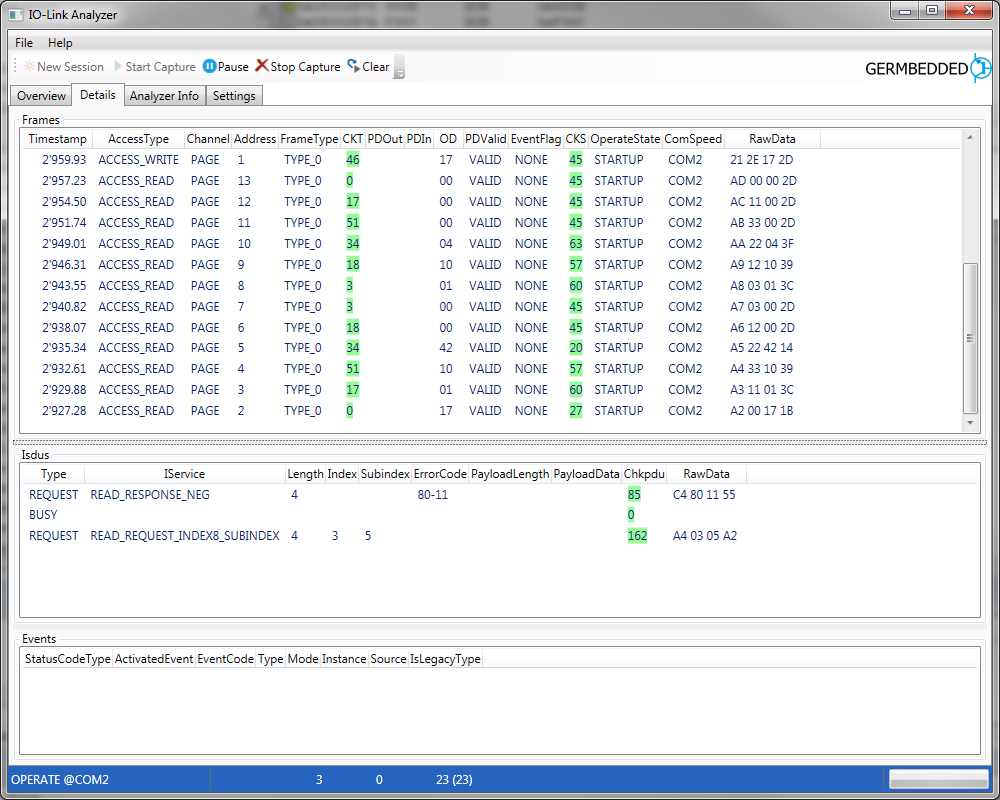Open the Settings tab

[x=234, y=96]
